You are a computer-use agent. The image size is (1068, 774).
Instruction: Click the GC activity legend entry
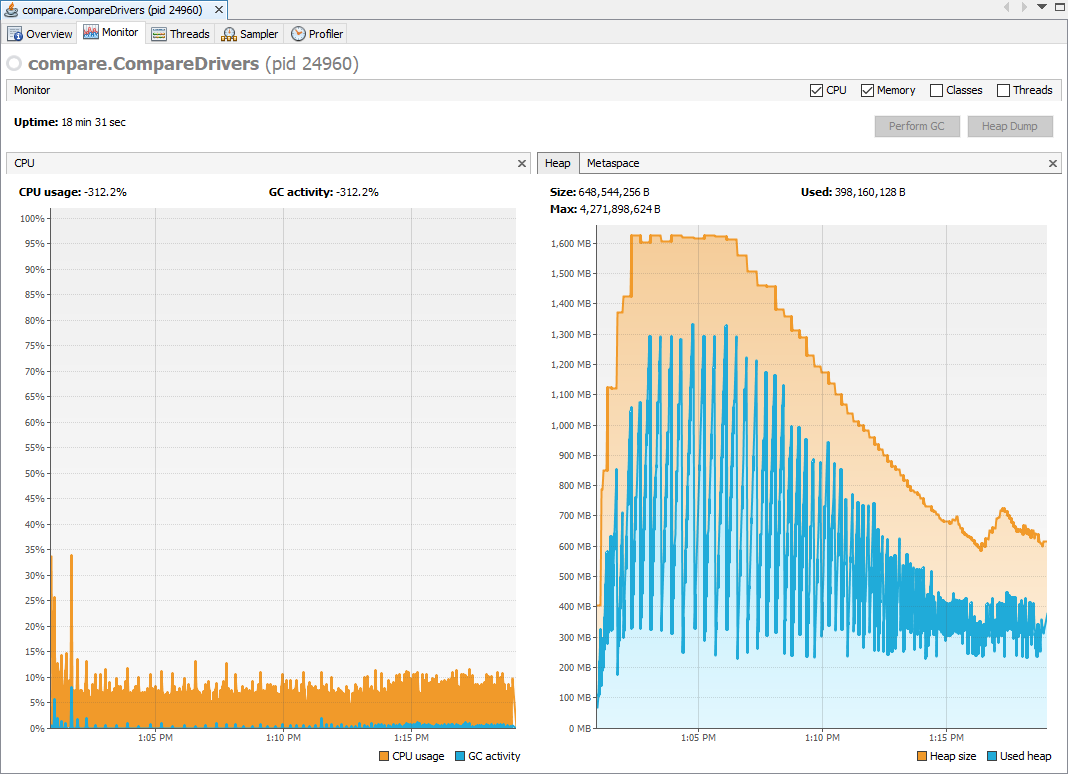[x=488, y=756]
